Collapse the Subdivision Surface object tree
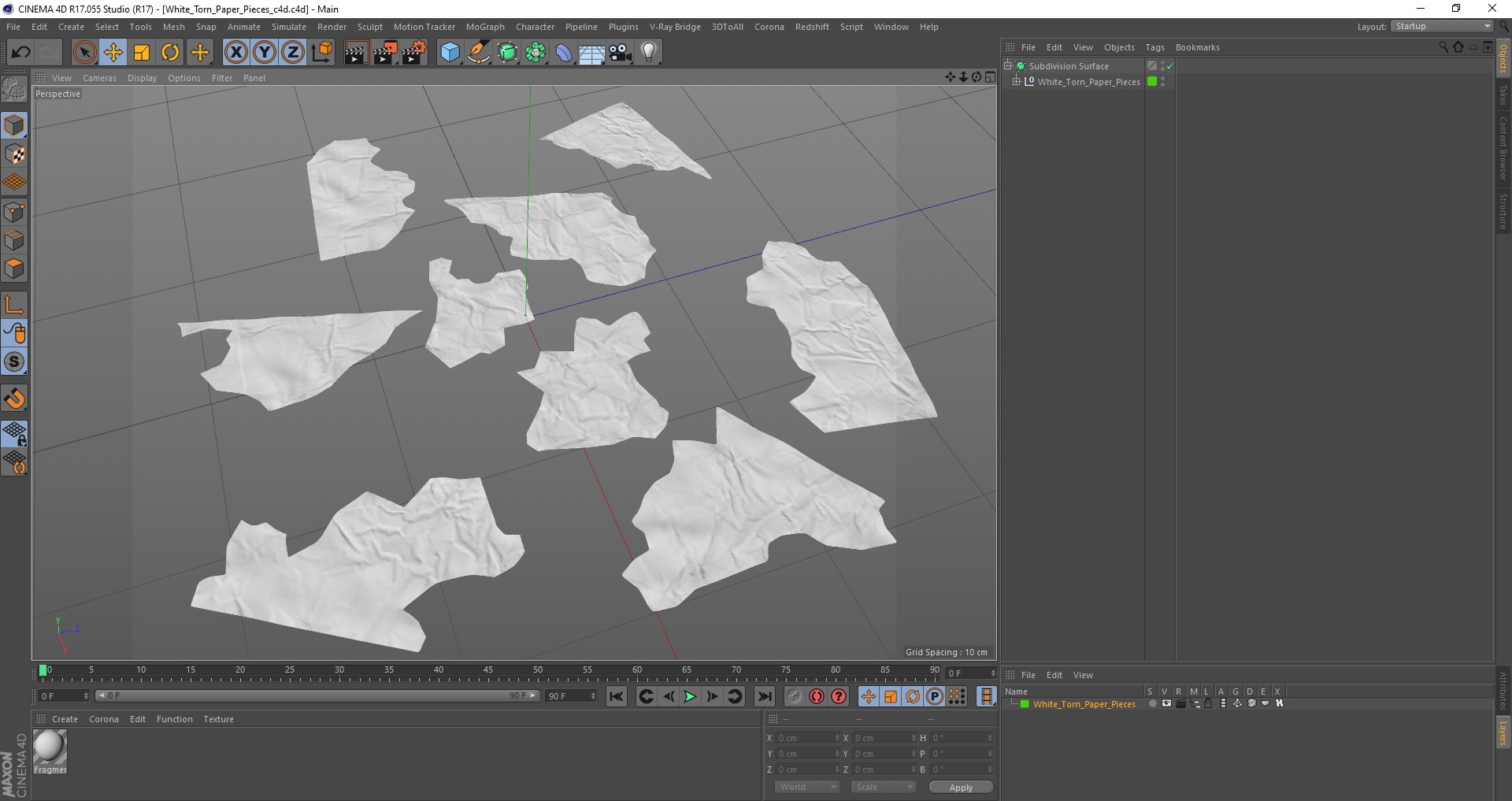 [x=1007, y=66]
